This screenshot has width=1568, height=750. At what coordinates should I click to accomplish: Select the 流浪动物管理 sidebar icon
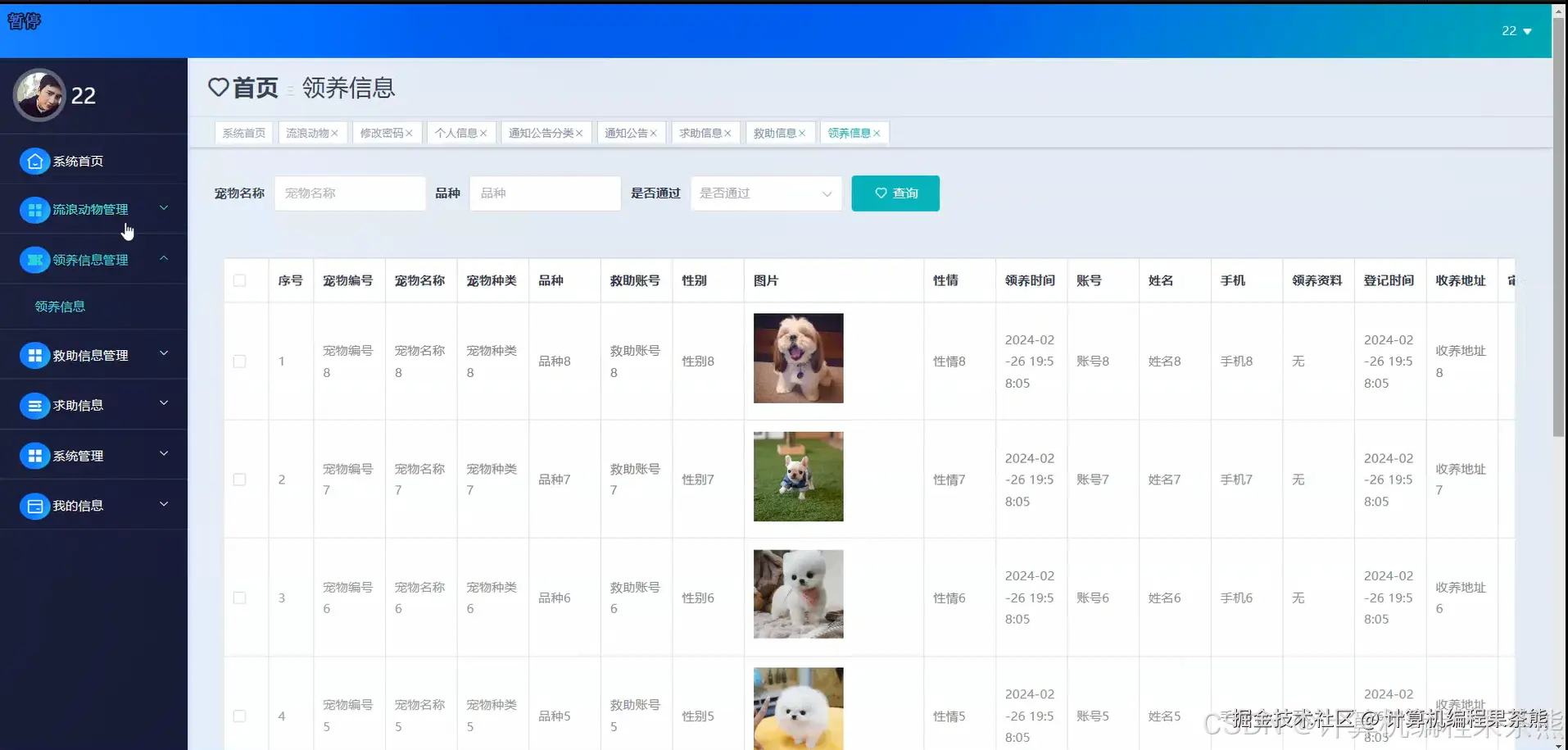pyautogui.click(x=34, y=210)
